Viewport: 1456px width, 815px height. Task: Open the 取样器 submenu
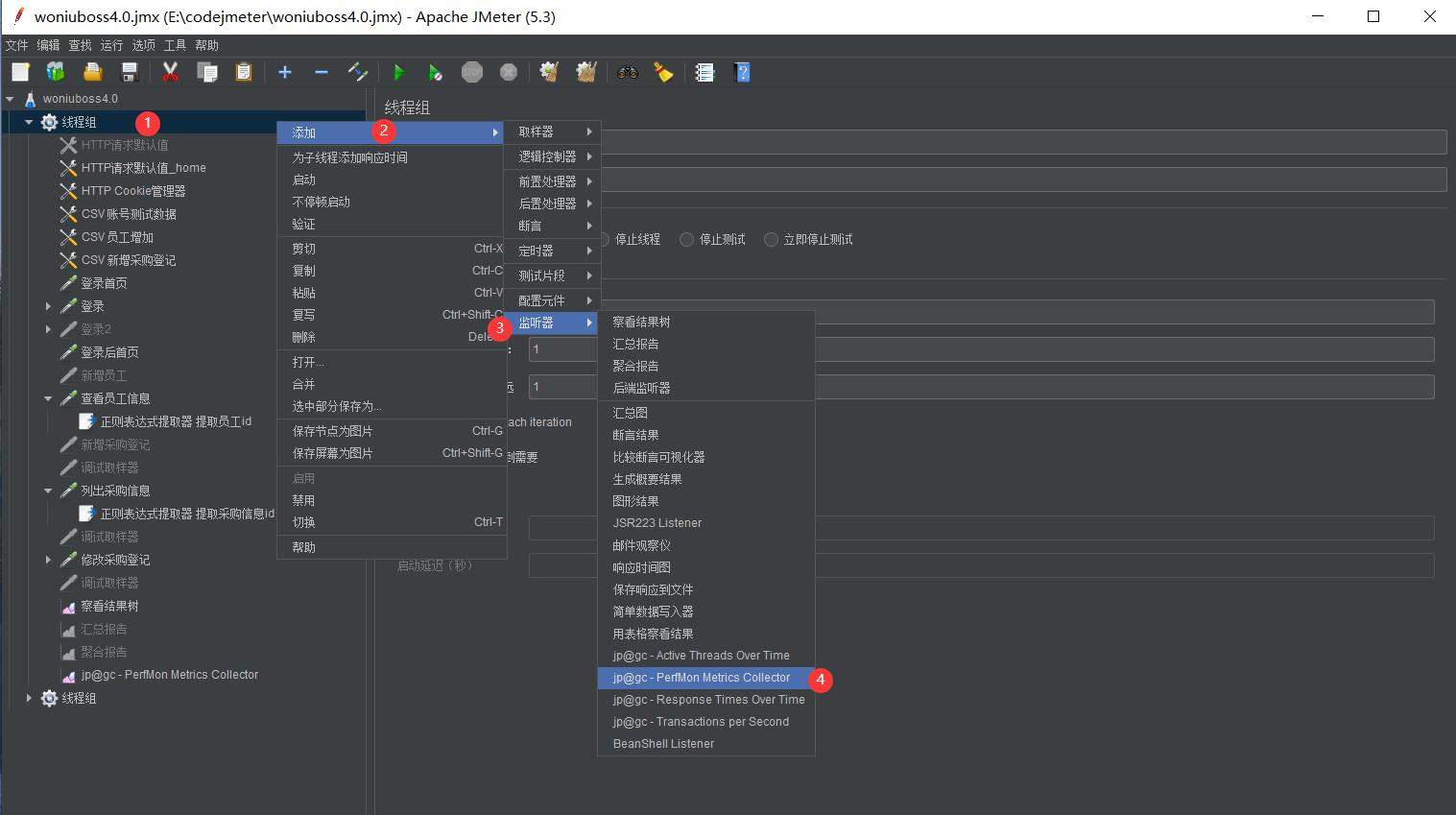[552, 132]
